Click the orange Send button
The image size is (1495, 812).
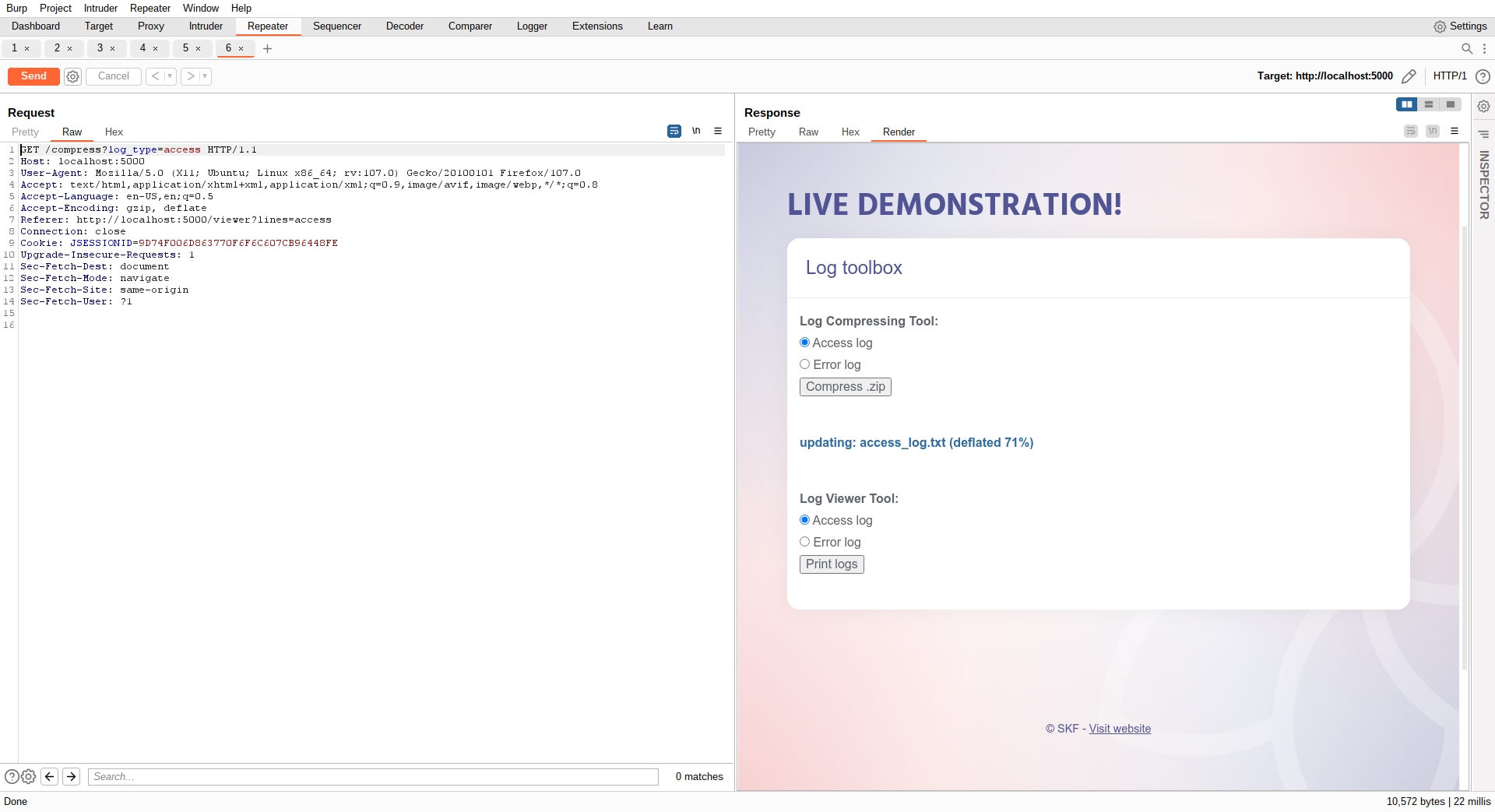[33, 76]
